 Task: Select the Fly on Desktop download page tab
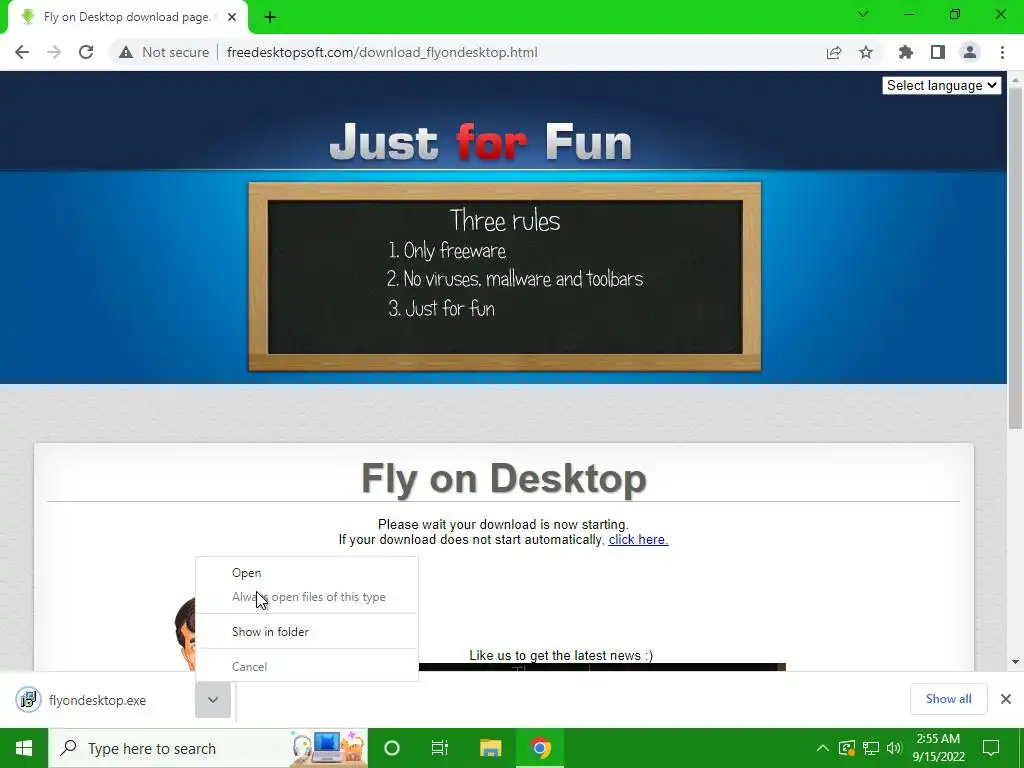pos(124,18)
